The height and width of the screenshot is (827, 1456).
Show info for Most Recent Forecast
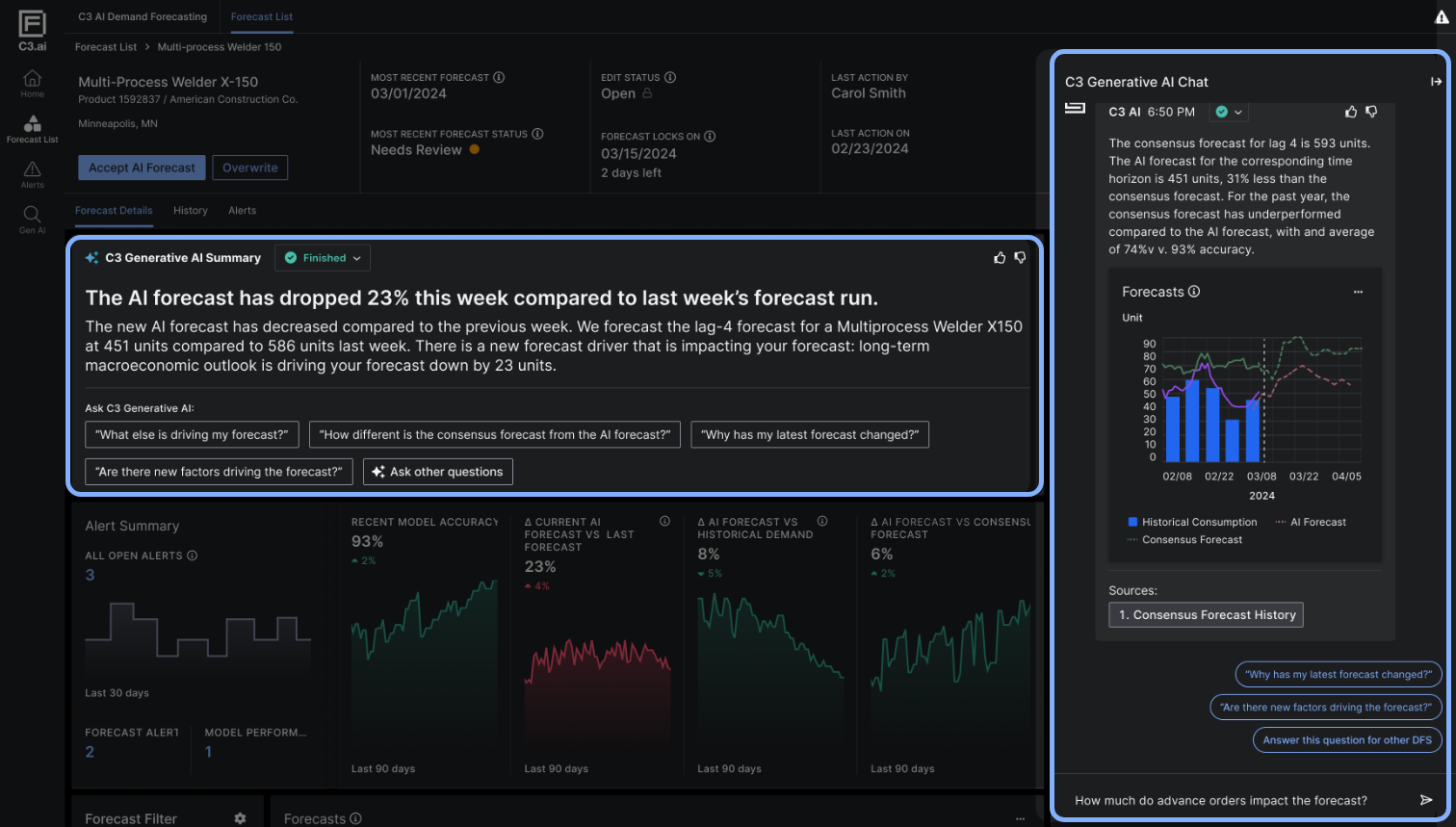(499, 77)
